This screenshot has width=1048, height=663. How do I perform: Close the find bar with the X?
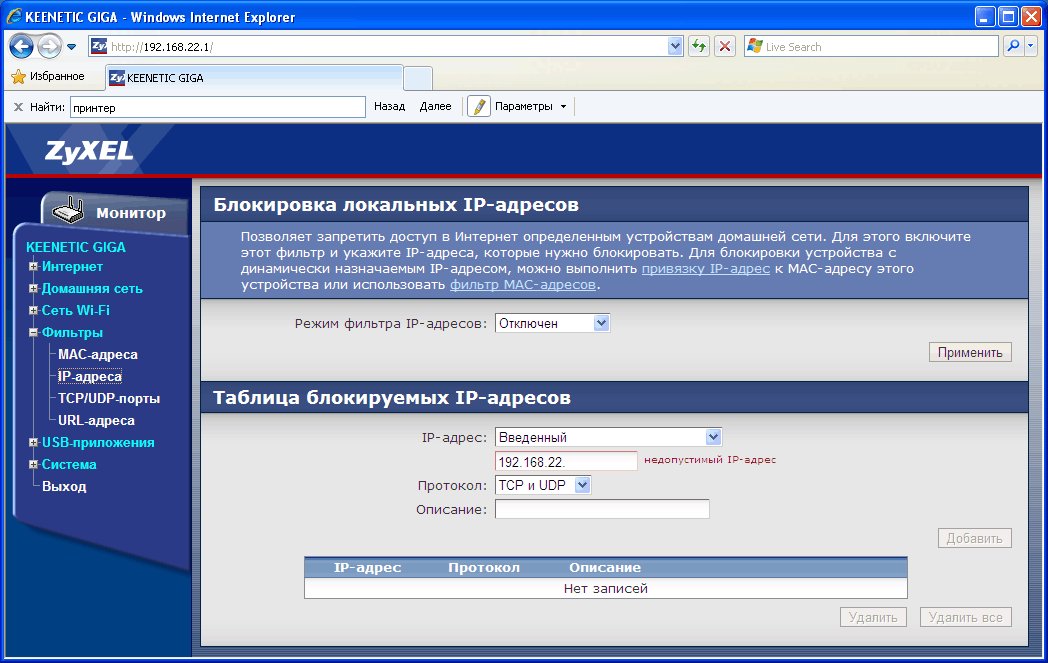point(18,107)
